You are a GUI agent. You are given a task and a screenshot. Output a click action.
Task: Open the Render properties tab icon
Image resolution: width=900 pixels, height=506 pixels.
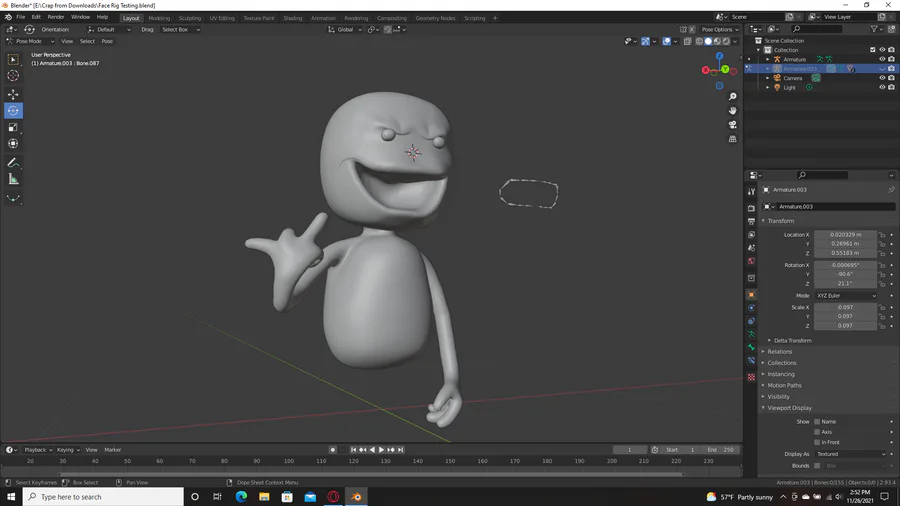751,208
